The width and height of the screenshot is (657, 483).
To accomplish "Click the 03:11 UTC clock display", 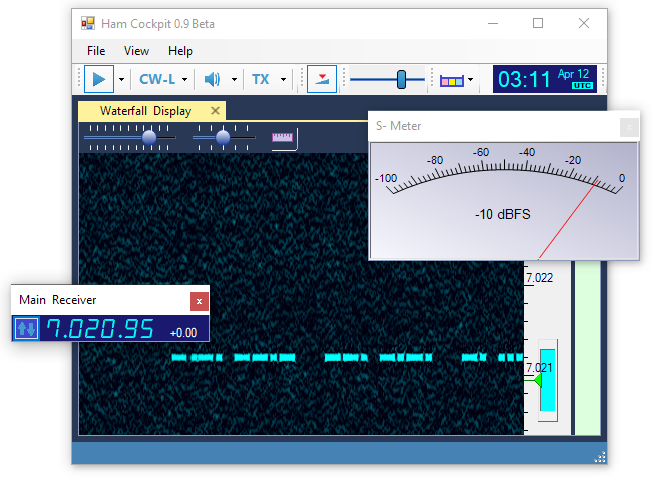I will (x=545, y=79).
